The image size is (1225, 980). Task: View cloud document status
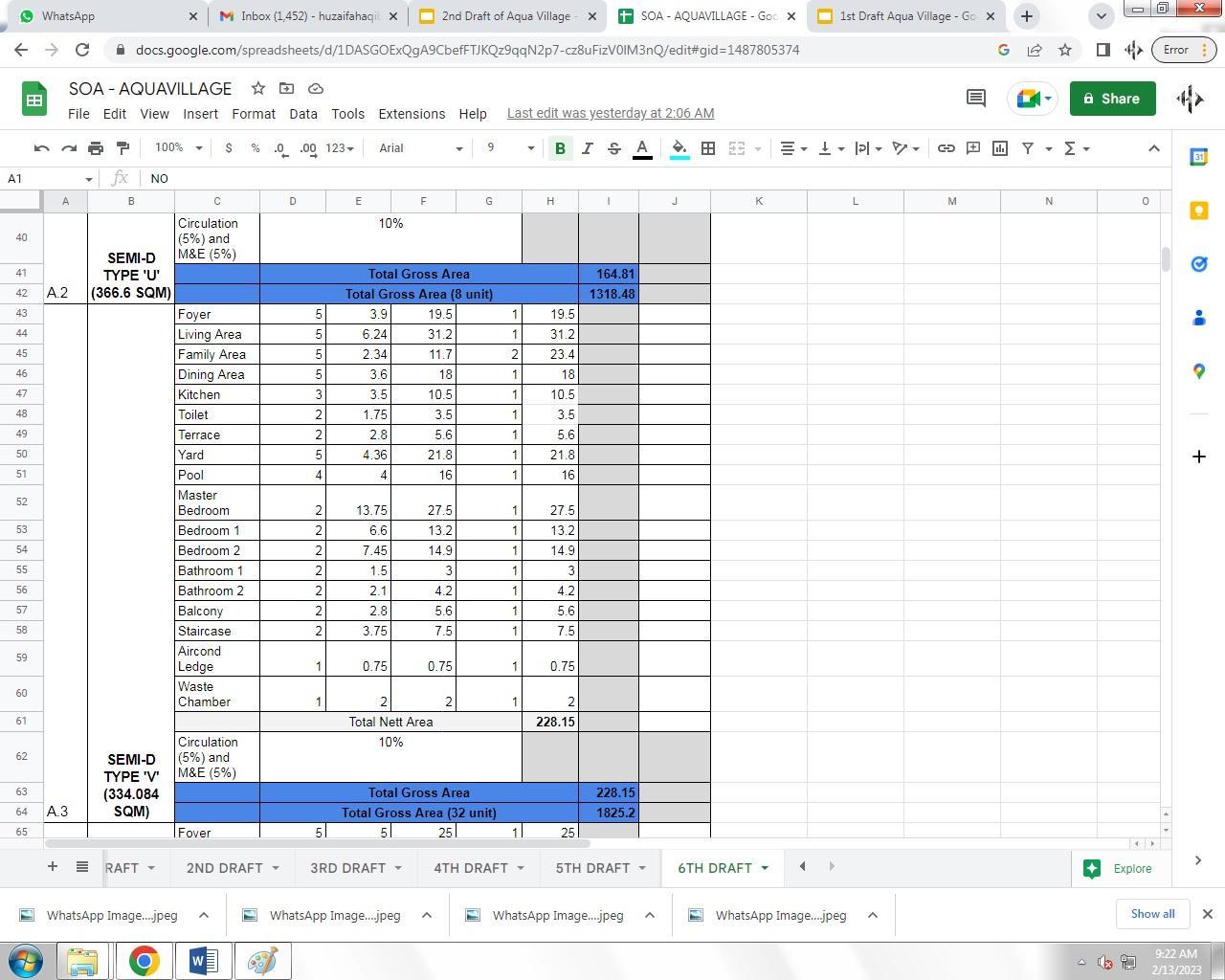click(x=315, y=88)
